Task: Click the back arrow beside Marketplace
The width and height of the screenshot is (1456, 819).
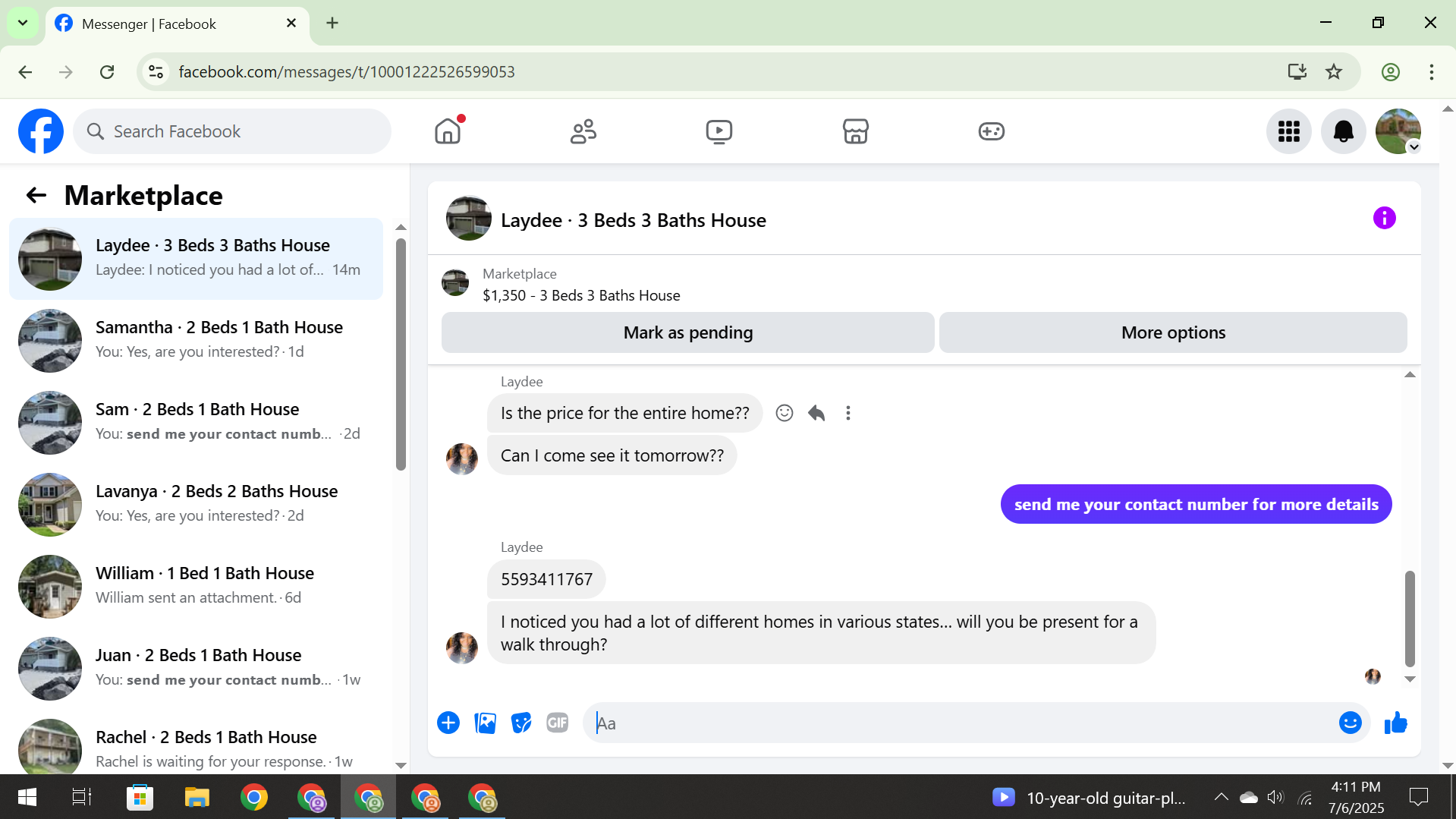Action: tap(36, 196)
